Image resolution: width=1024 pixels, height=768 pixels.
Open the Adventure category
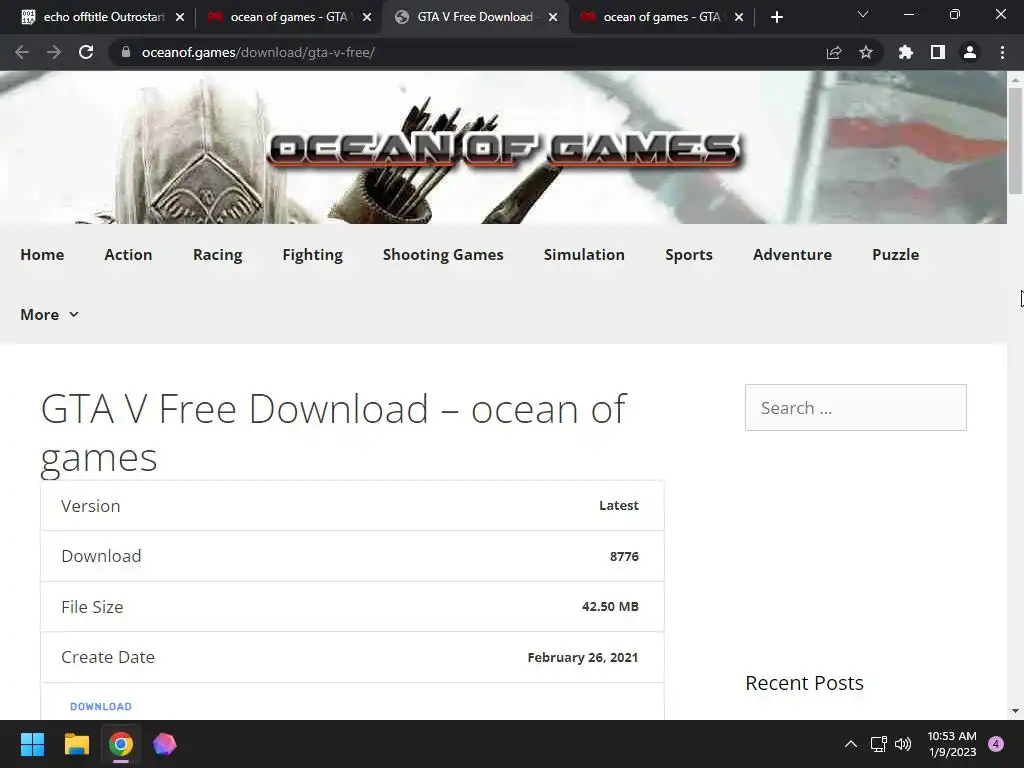tap(792, 255)
